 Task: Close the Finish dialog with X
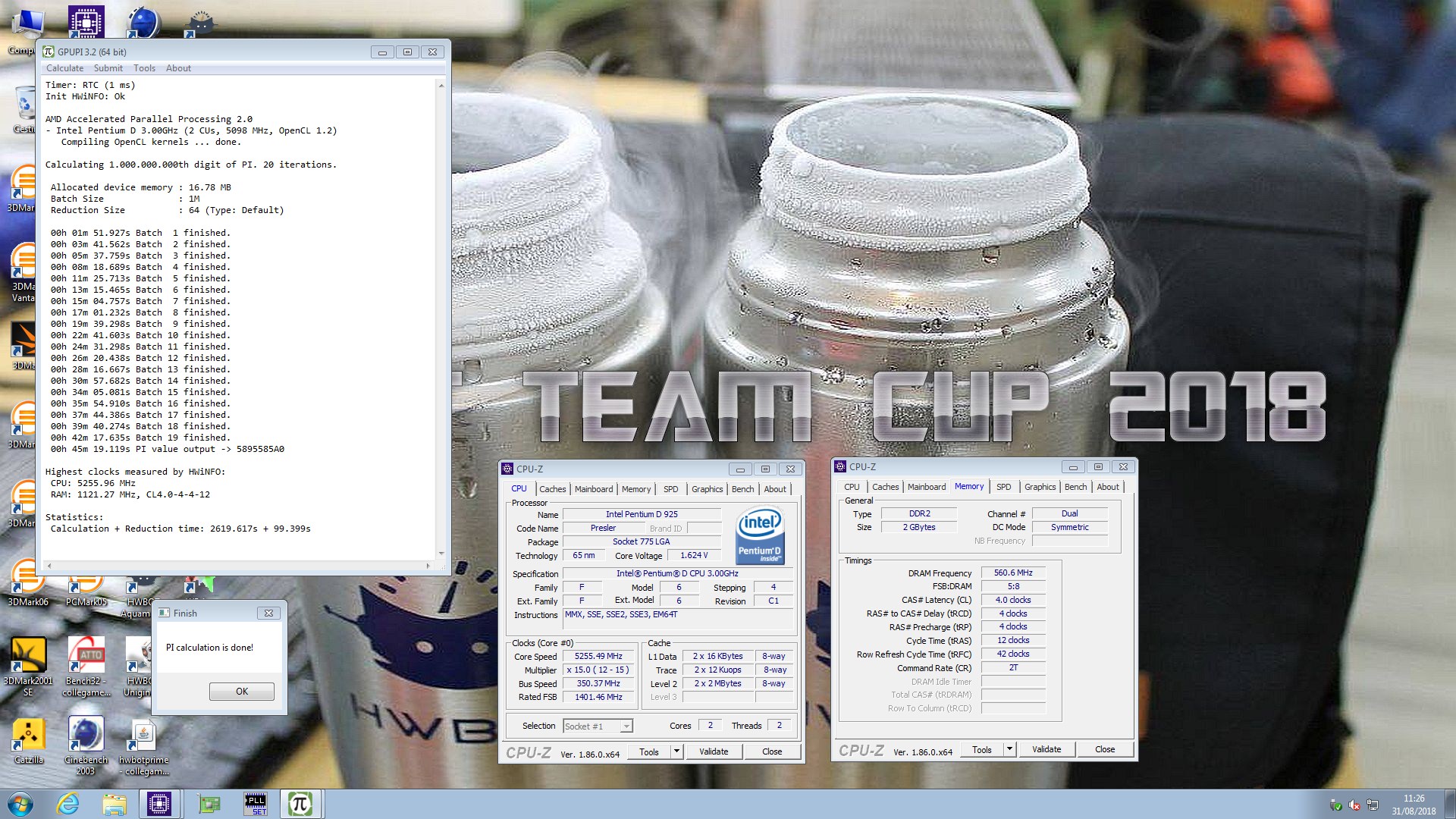click(268, 613)
